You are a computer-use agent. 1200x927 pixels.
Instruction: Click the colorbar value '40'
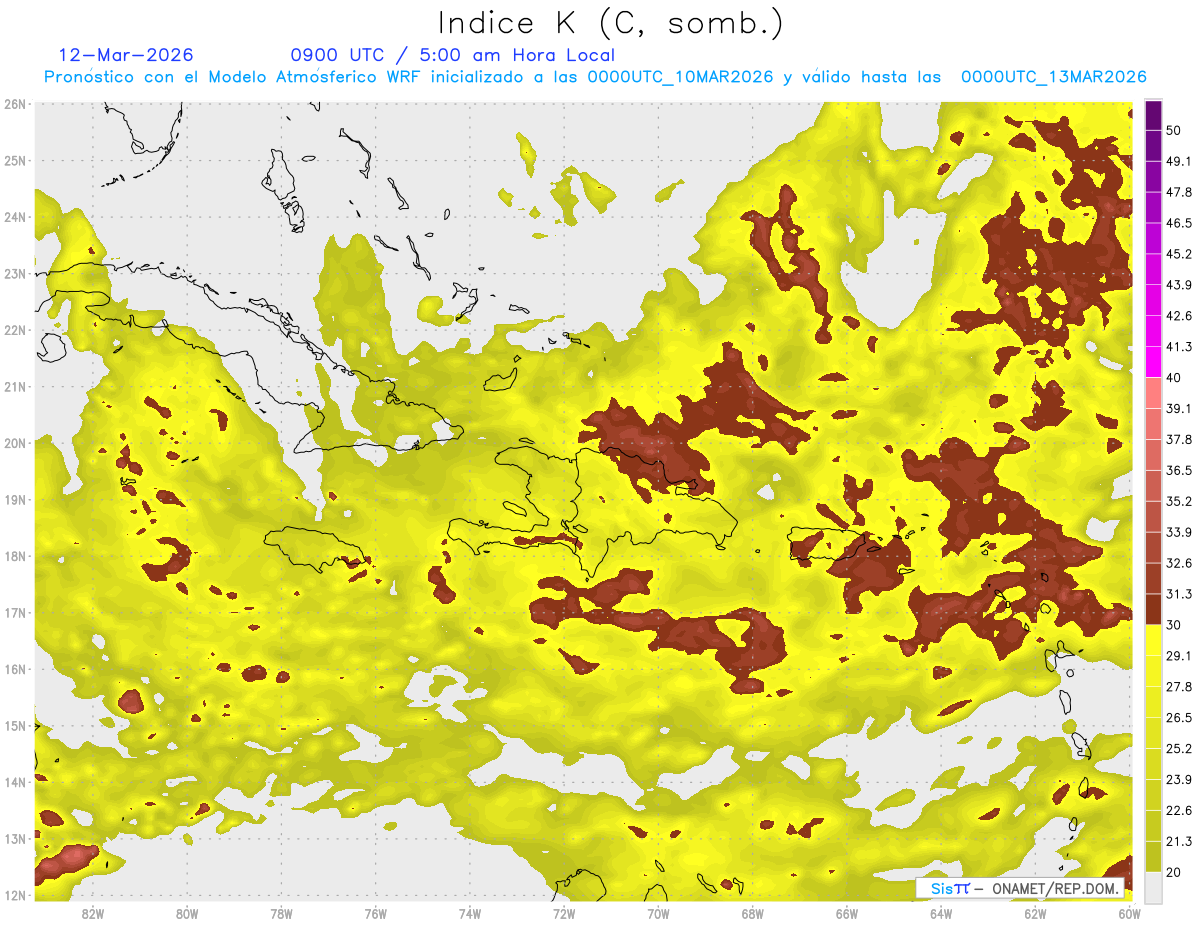coord(1175,377)
